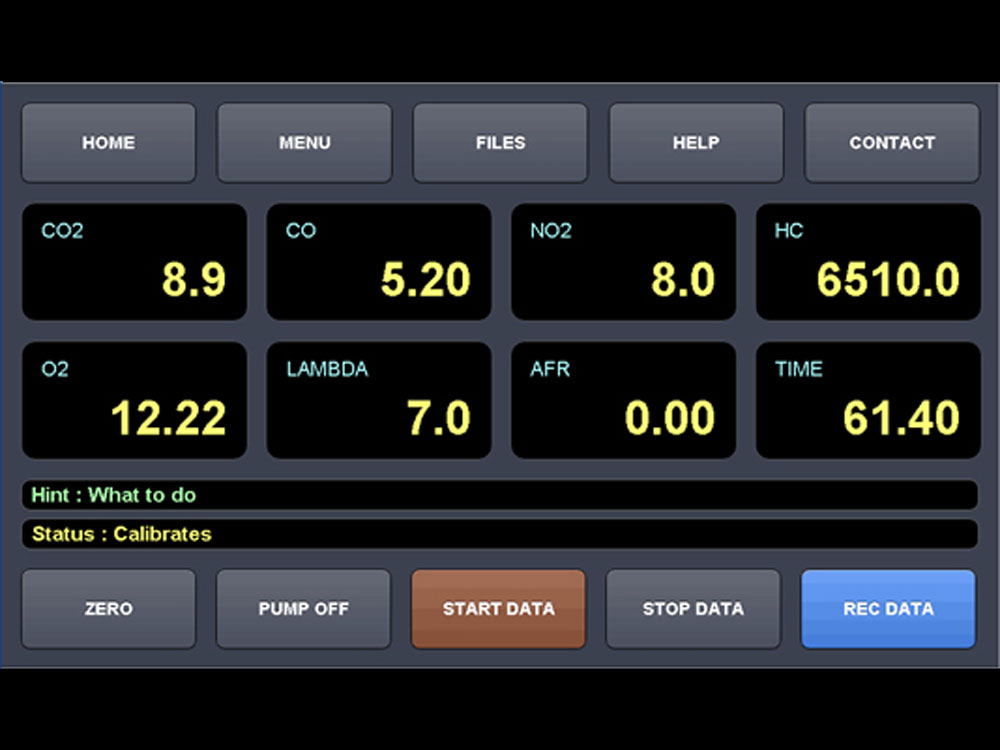1000x750 pixels.
Task: Toggle the PUMP OFF button
Action: (x=303, y=609)
